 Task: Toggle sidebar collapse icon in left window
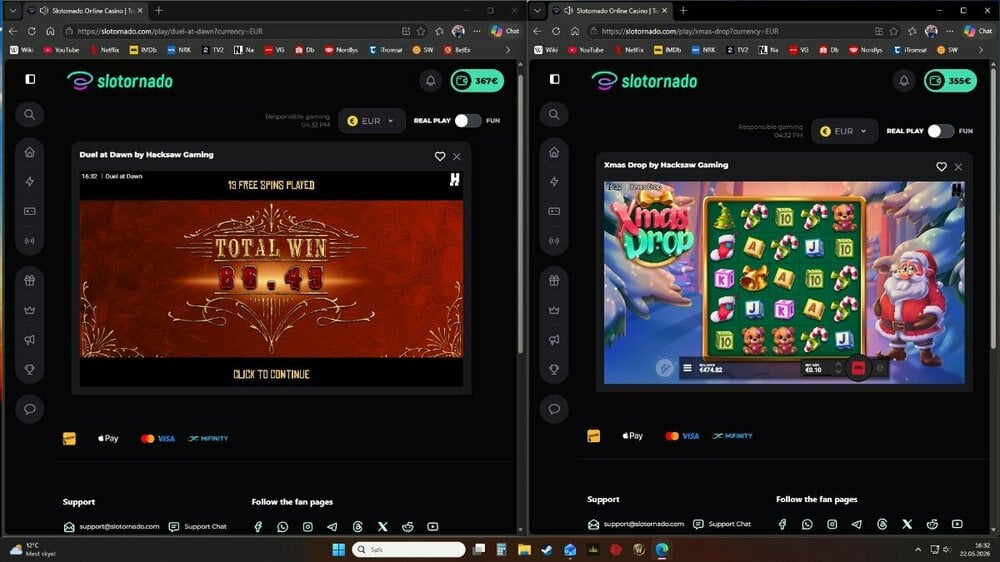pyautogui.click(x=30, y=79)
